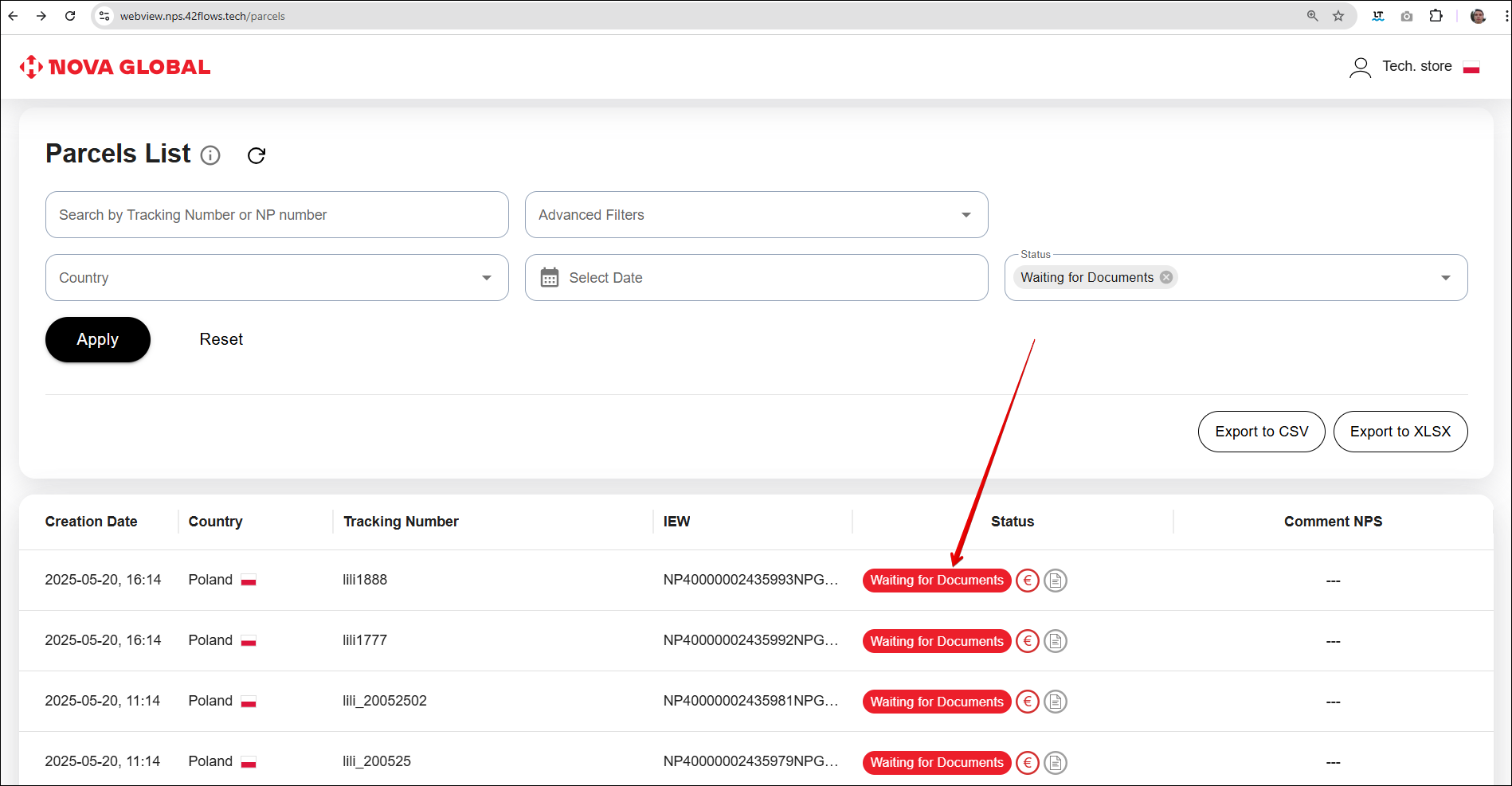Screen dimensions: 1512x786
Task: Focus the Tracking Number search field
Action: 276,215
